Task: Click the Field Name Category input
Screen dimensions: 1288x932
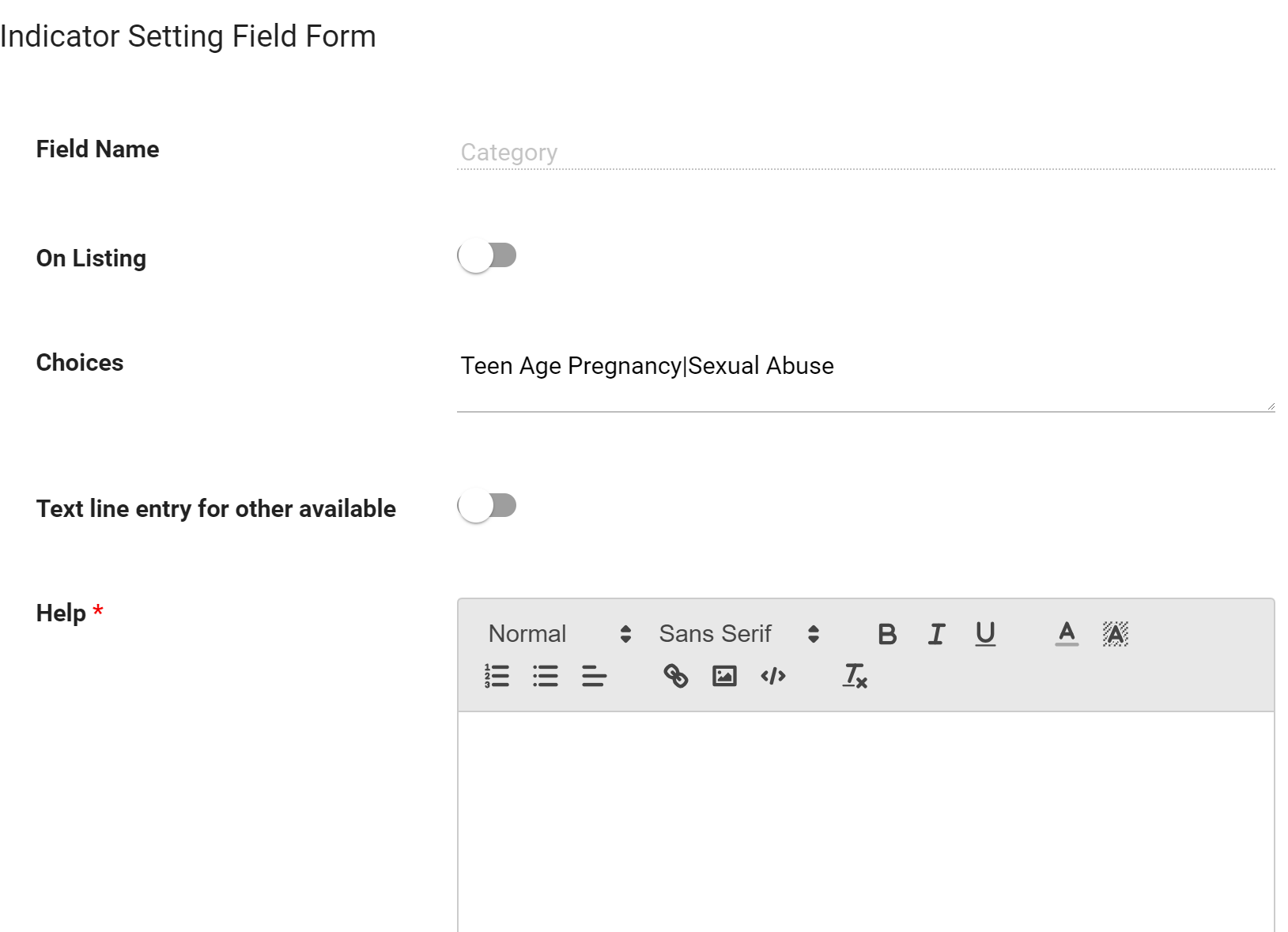Action: (x=866, y=153)
